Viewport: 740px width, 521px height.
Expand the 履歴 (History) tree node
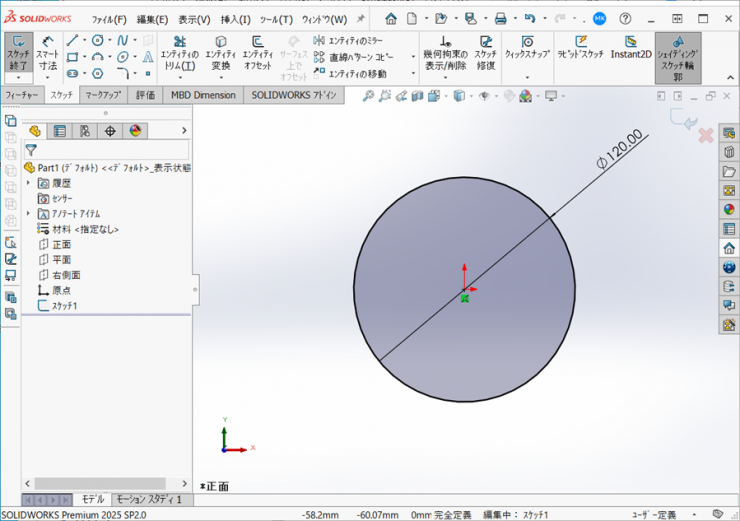28,184
